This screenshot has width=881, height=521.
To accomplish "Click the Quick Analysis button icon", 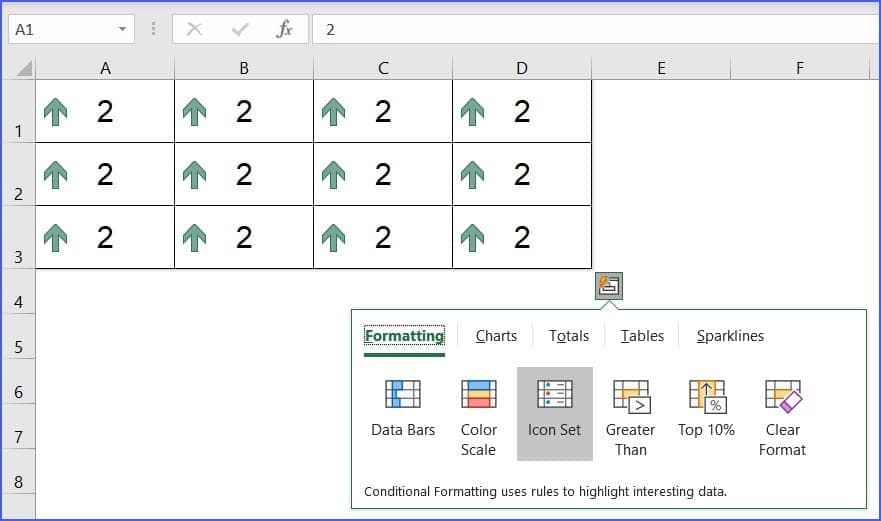I will coord(609,286).
